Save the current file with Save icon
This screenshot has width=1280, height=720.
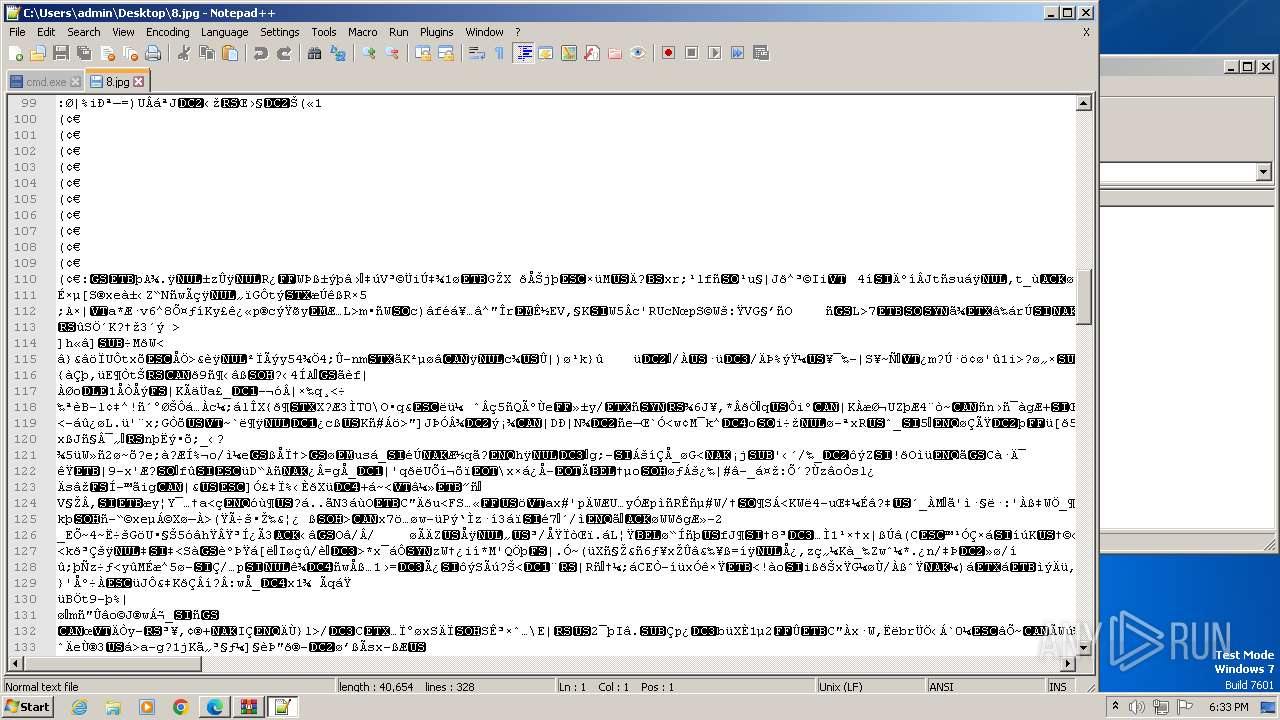pos(61,53)
